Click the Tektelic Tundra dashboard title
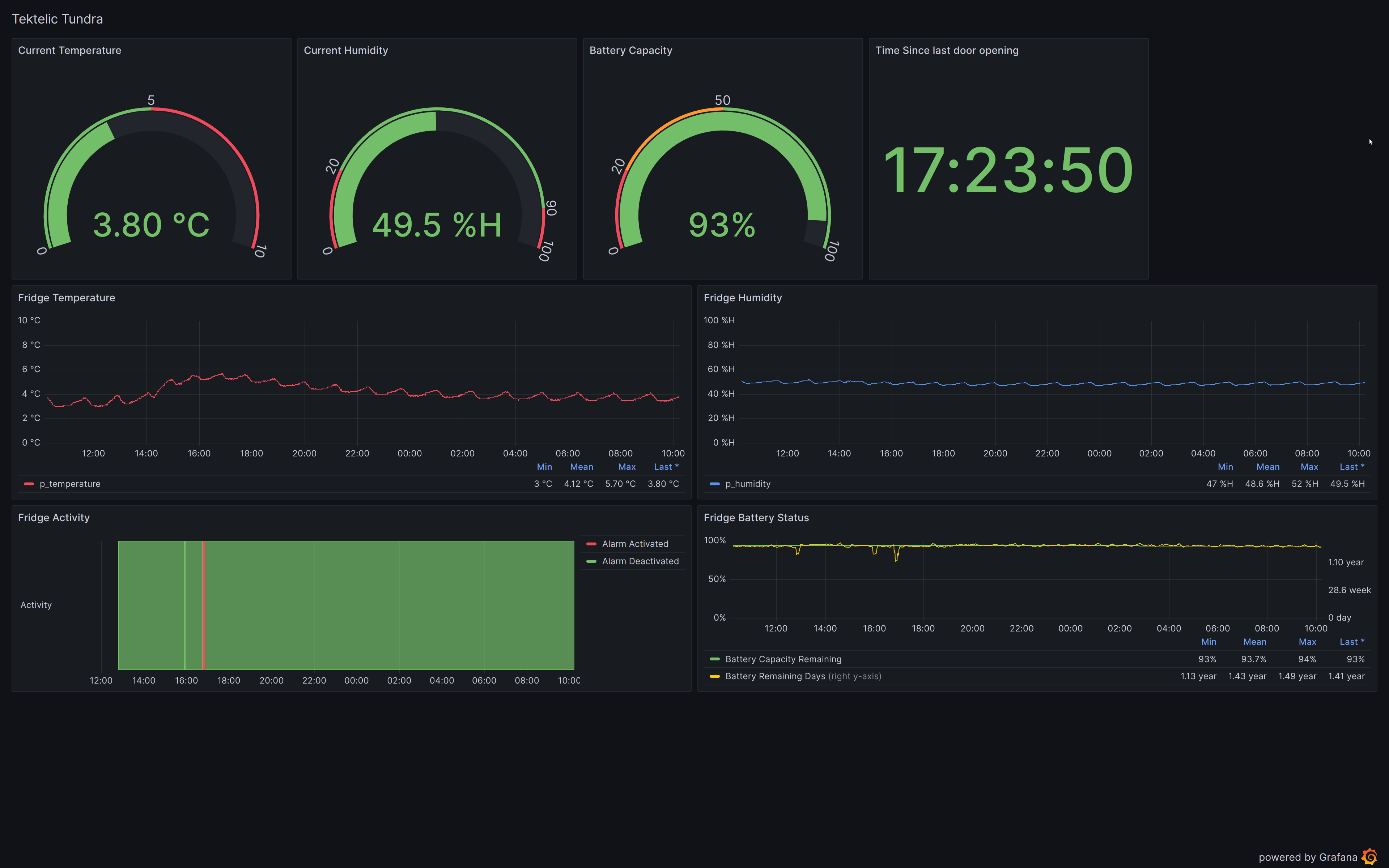This screenshot has height=868, width=1389. 58,19
